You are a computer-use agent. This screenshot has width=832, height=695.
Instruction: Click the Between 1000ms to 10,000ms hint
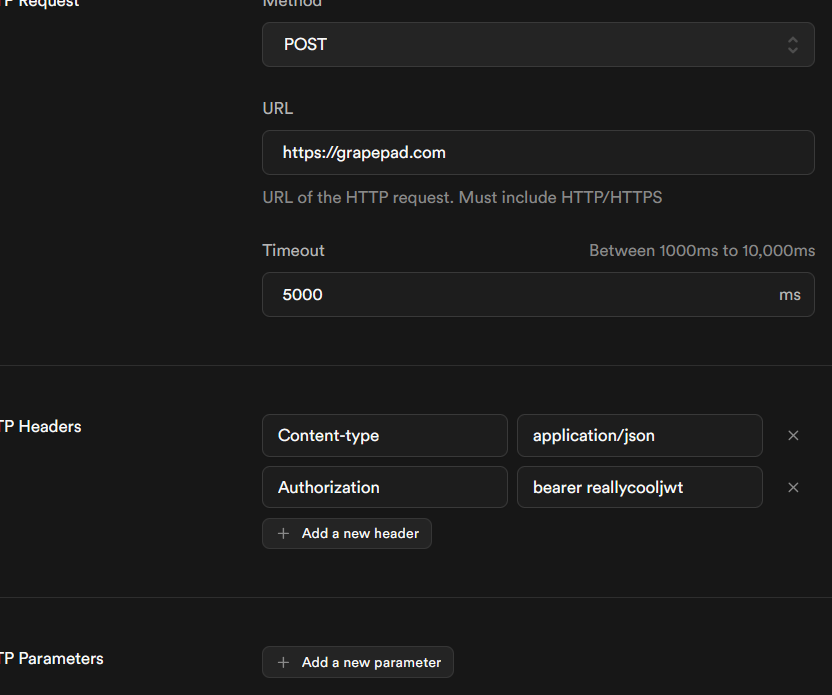tap(702, 250)
